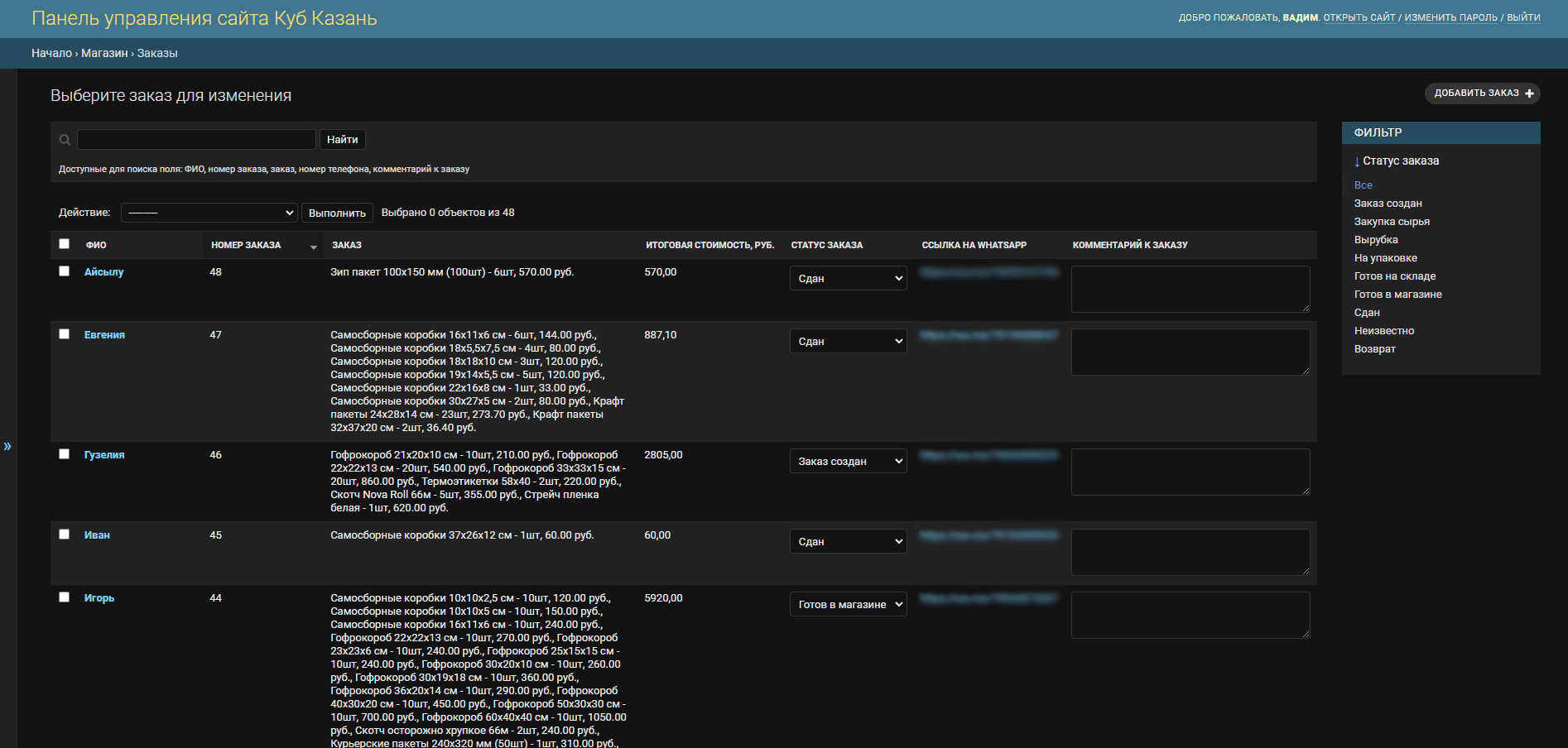The image size is (1568, 748).
Task: Open Магазин in the breadcrumb
Action: point(104,53)
